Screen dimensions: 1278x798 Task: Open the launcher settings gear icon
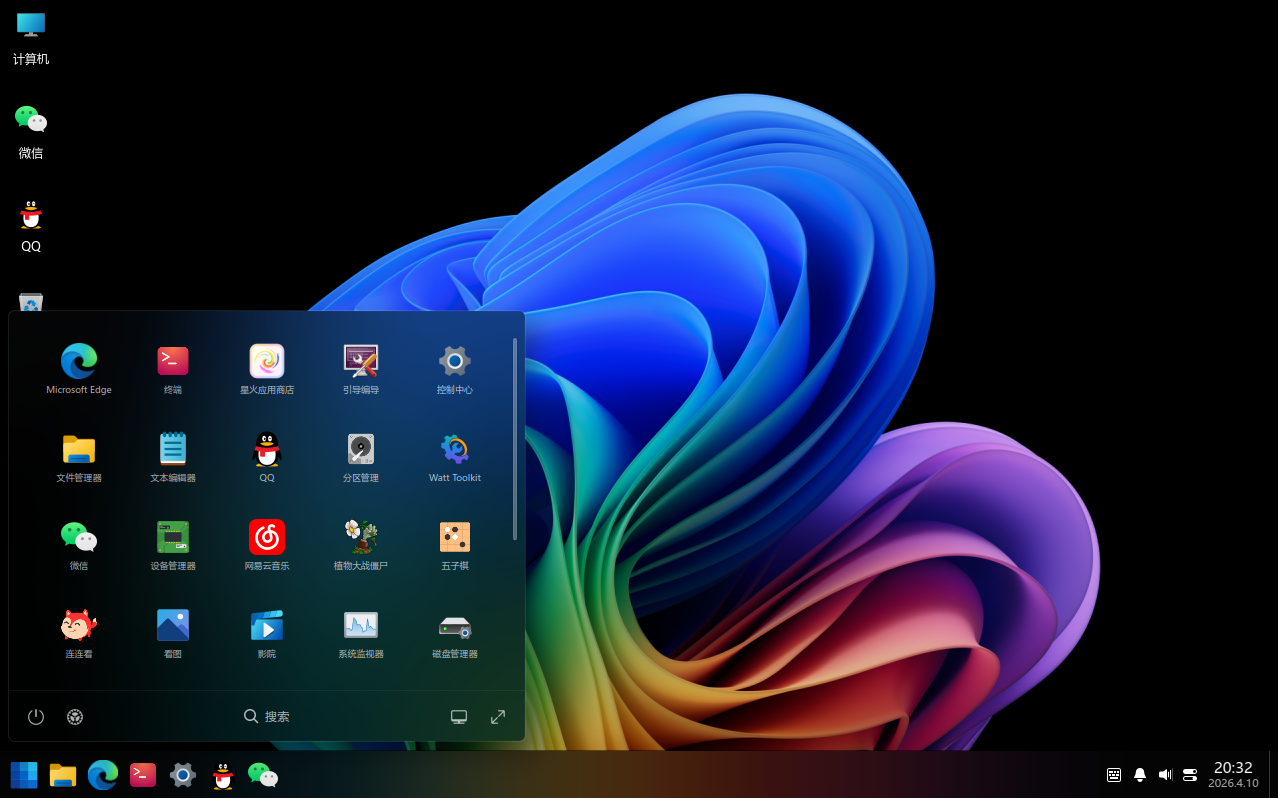pyautogui.click(x=75, y=716)
